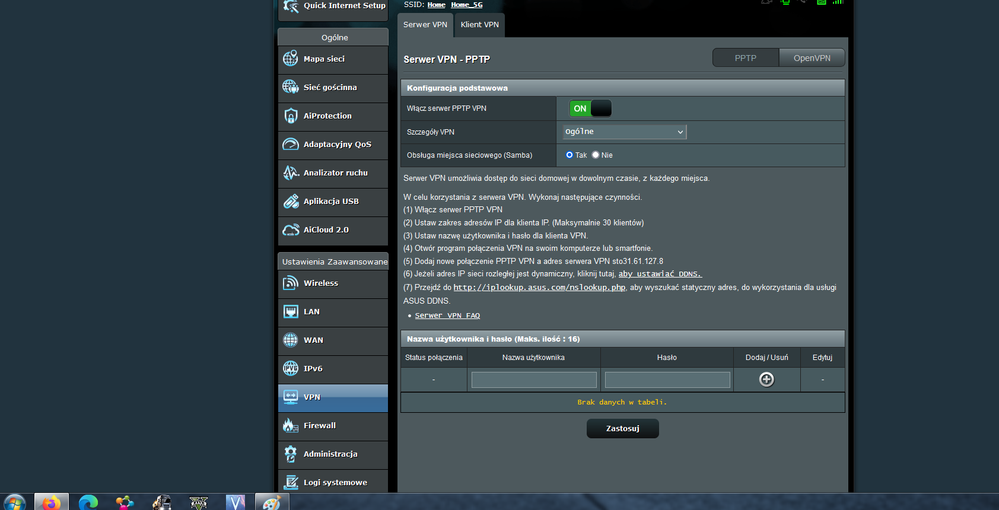Open Sieć gościnna settings
The width and height of the screenshot is (999, 510).
(x=332, y=87)
